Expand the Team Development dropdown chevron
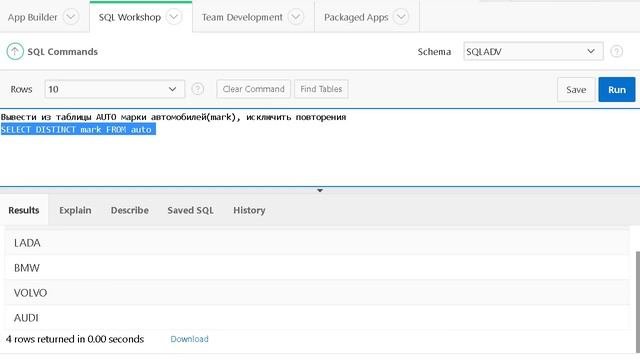 coord(296,17)
